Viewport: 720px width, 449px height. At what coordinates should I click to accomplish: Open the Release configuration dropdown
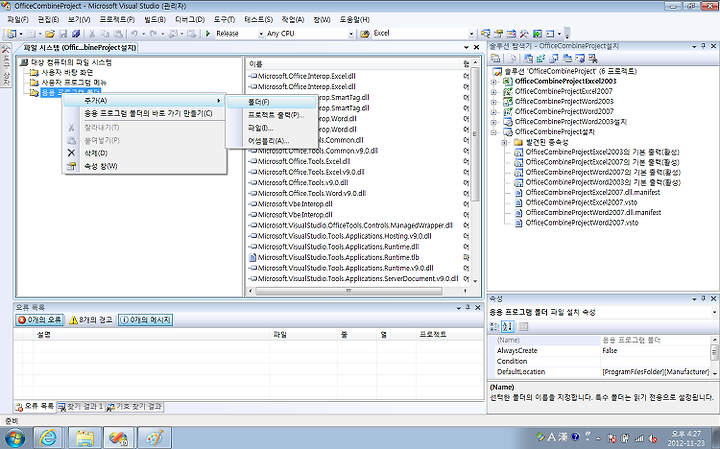coord(261,34)
